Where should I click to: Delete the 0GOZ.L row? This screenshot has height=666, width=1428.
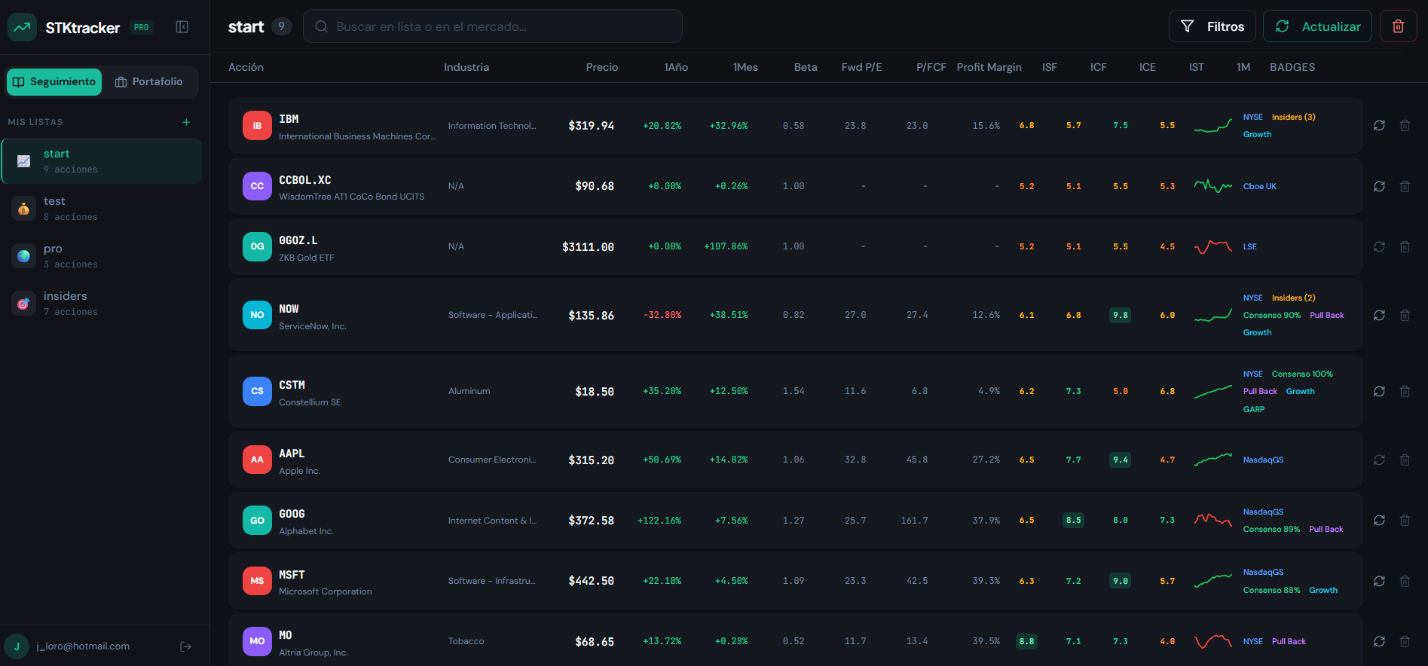tap(1404, 246)
